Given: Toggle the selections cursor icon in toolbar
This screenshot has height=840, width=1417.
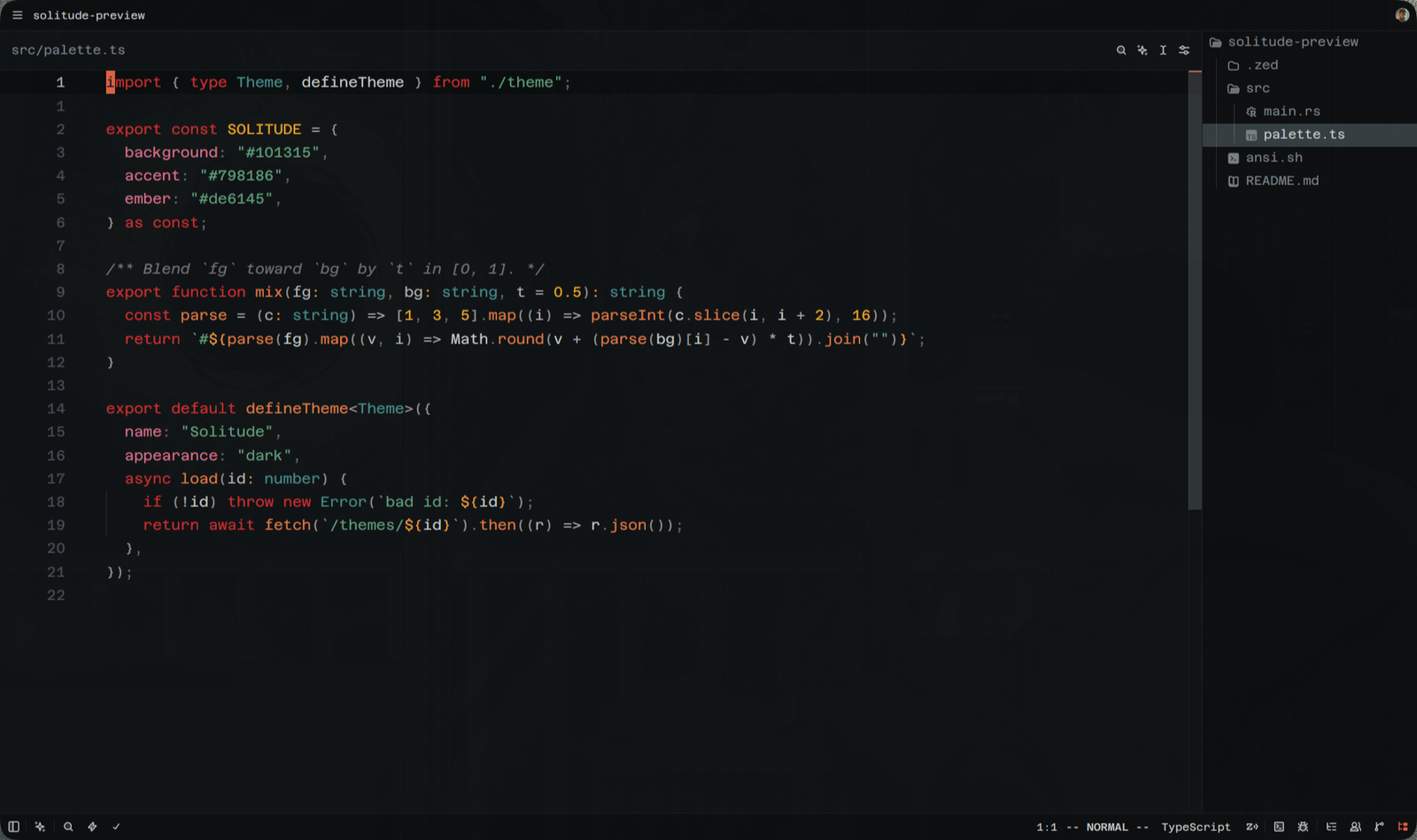Looking at the screenshot, I should click(x=1163, y=50).
